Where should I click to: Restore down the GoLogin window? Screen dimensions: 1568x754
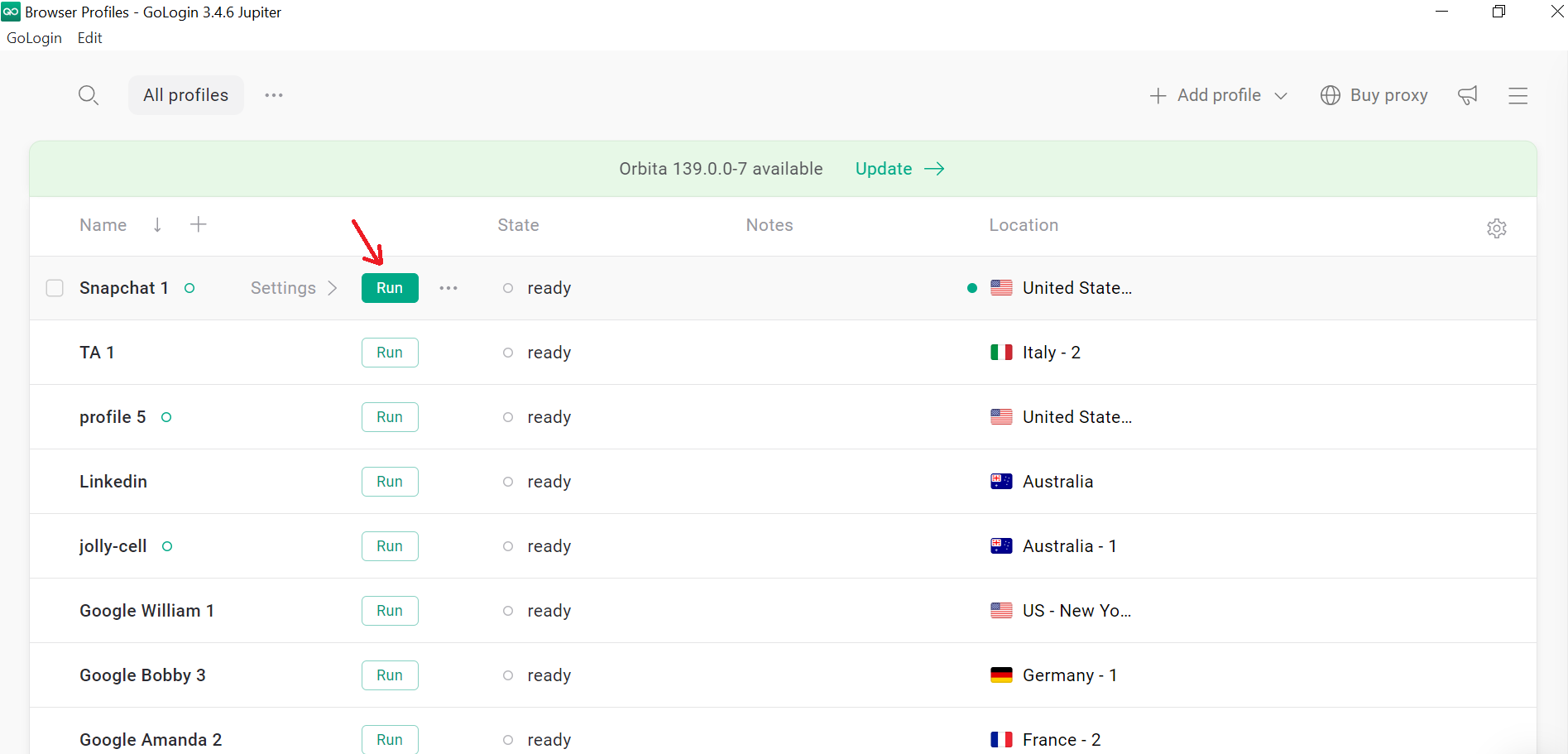coord(1498,12)
